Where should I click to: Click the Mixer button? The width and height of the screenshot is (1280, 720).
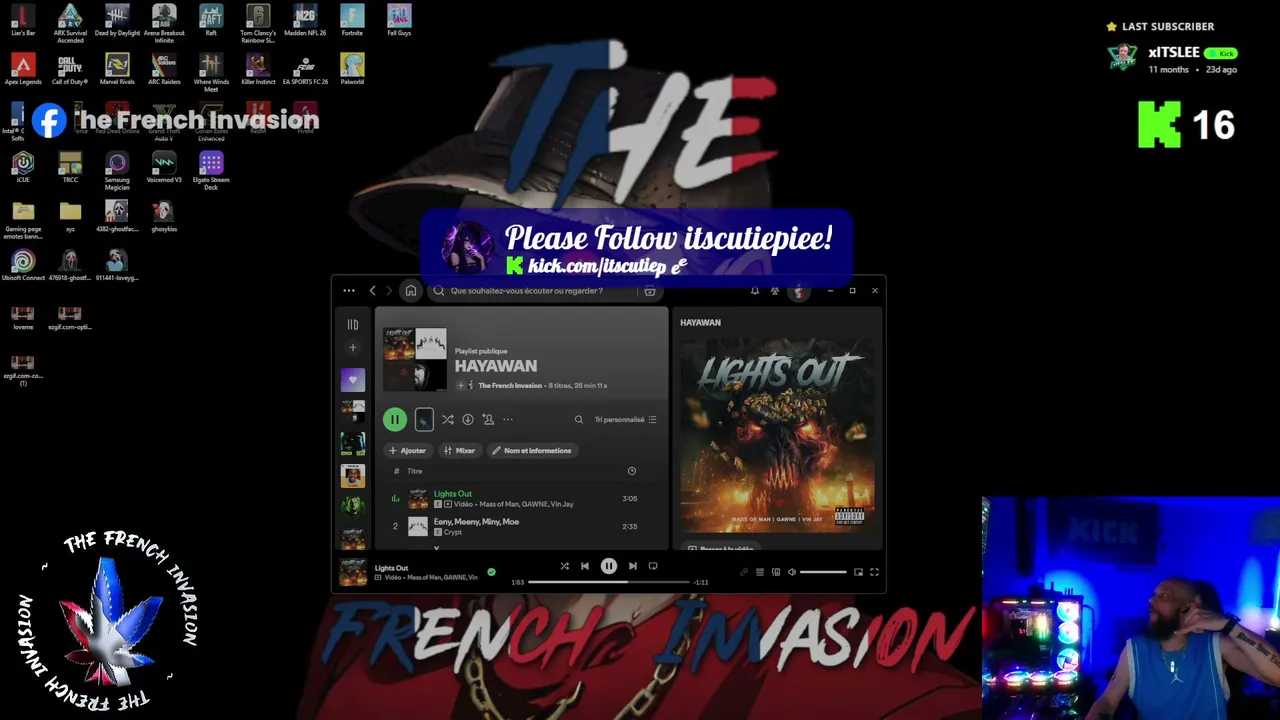click(459, 451)
